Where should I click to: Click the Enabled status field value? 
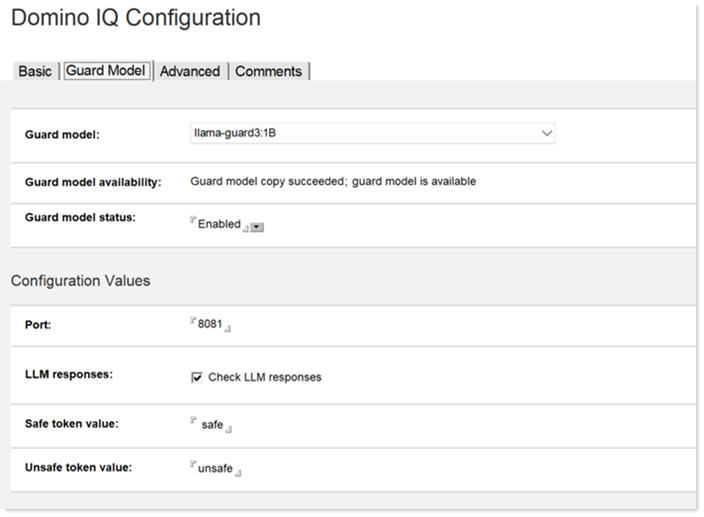219,224
